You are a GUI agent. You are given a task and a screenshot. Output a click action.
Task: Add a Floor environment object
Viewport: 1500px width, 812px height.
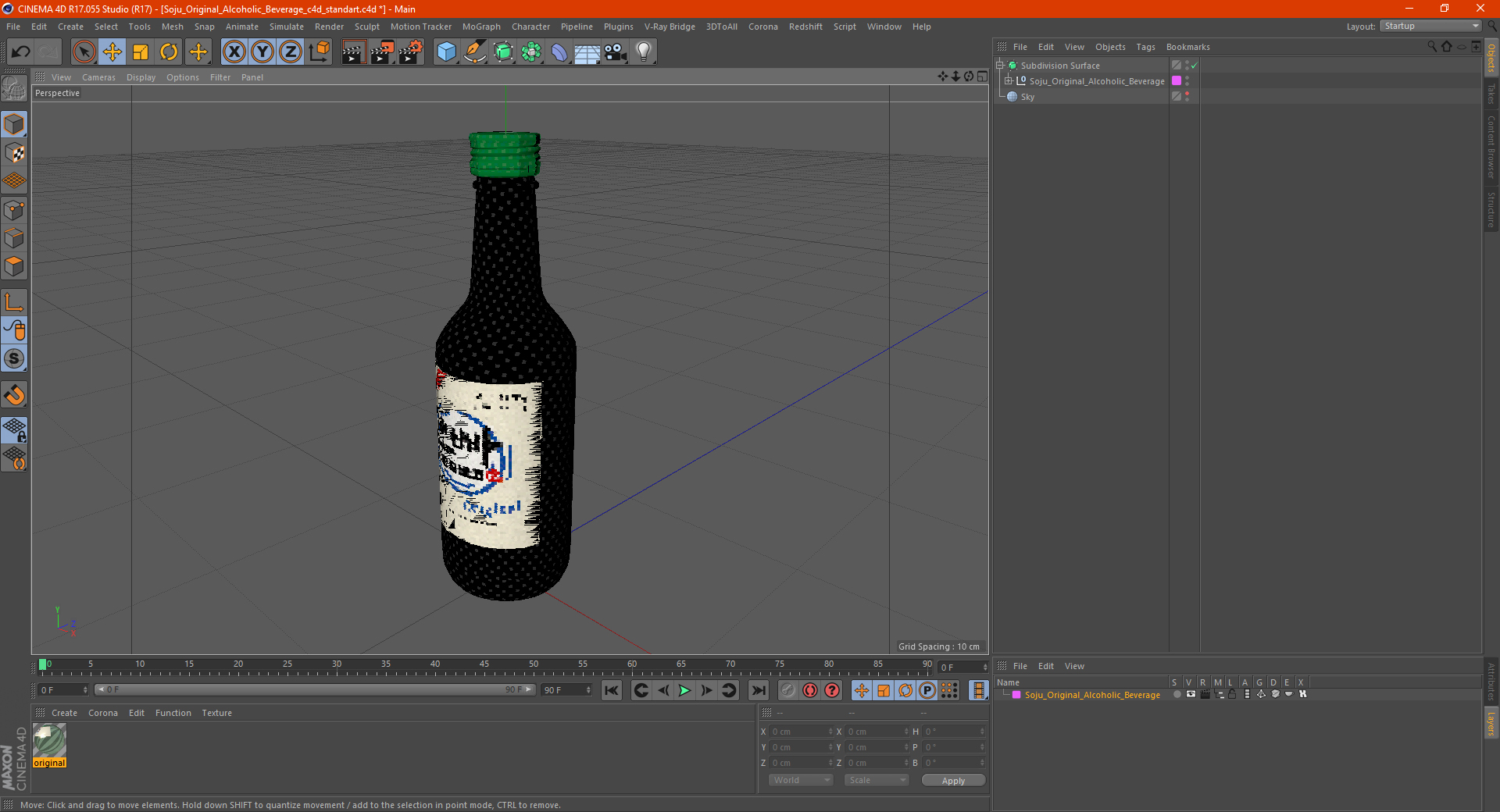tap(587, 52)
